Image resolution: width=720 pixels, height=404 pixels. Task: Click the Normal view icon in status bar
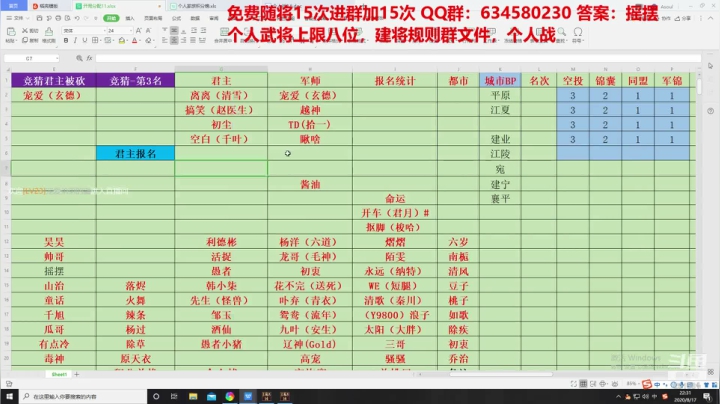click(x=583, y=384)
